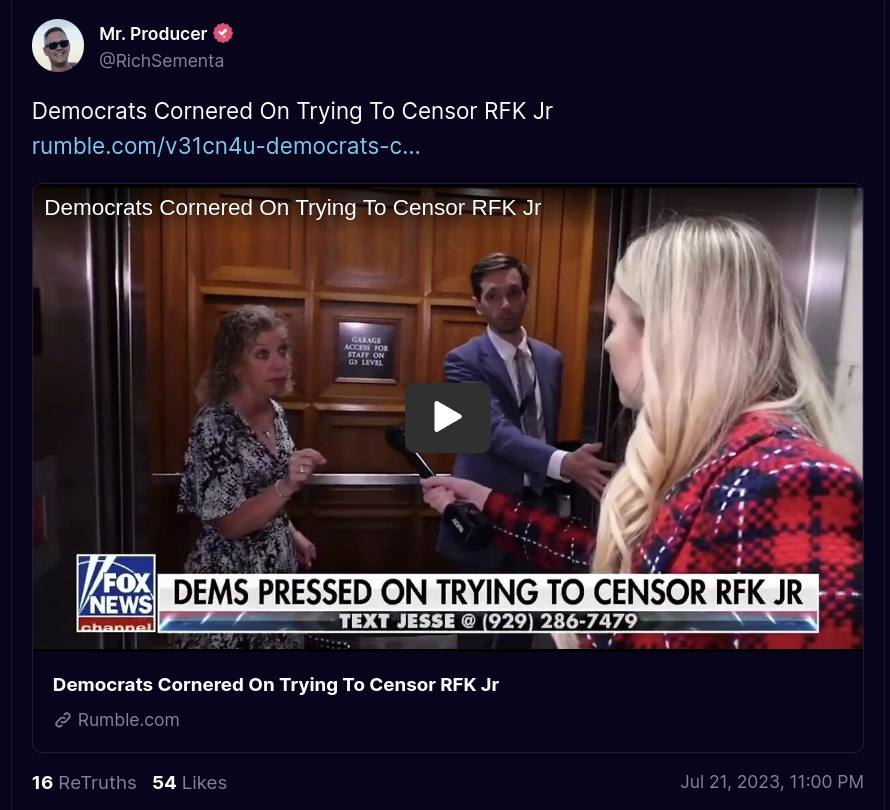Click the Garage Access plaque in the video

click(x=366, y=351)
